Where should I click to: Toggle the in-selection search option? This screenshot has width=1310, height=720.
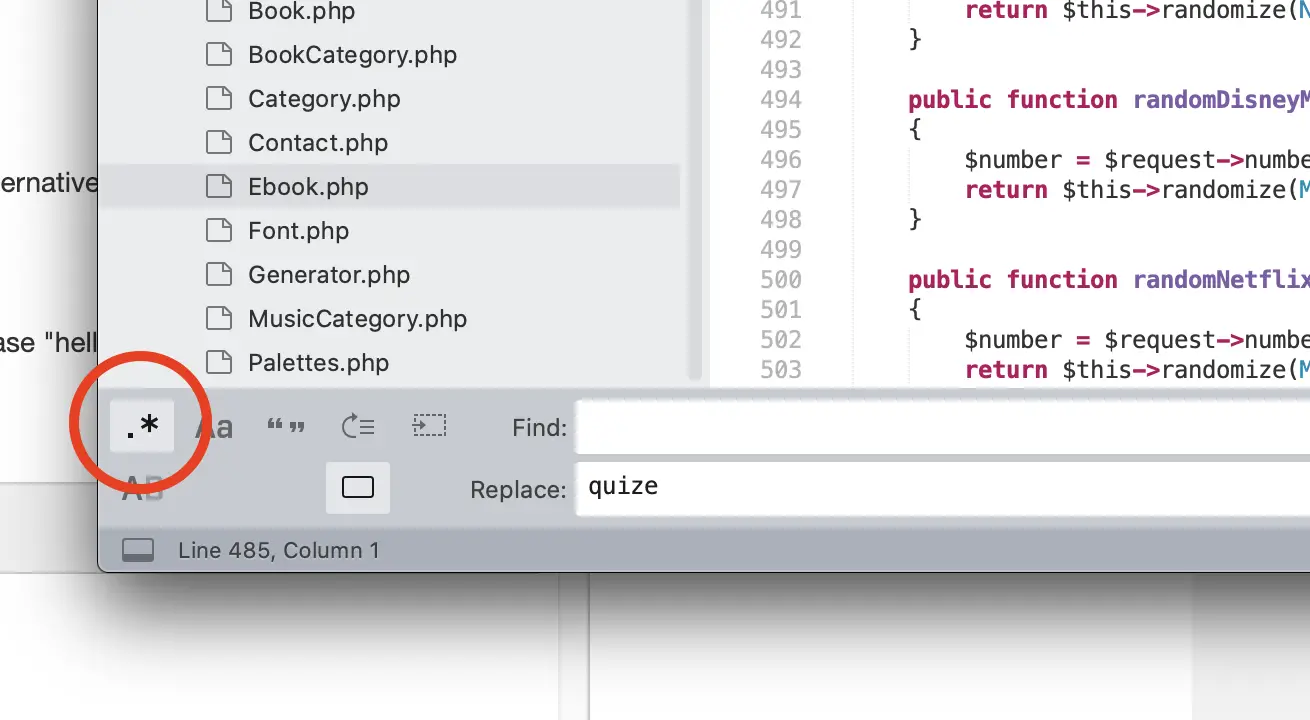point(430,427)
